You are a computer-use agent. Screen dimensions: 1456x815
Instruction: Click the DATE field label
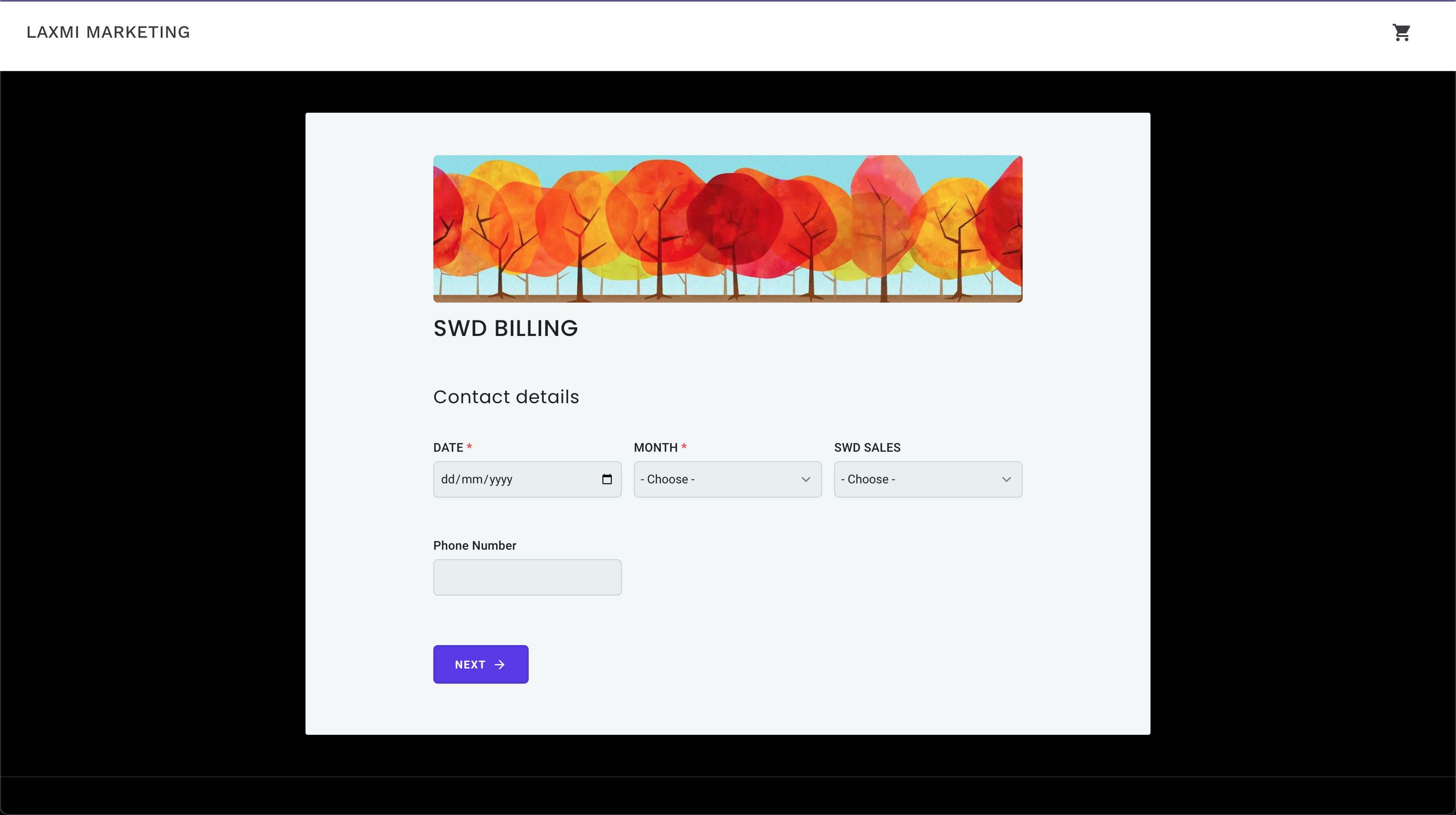click(448, 447)
